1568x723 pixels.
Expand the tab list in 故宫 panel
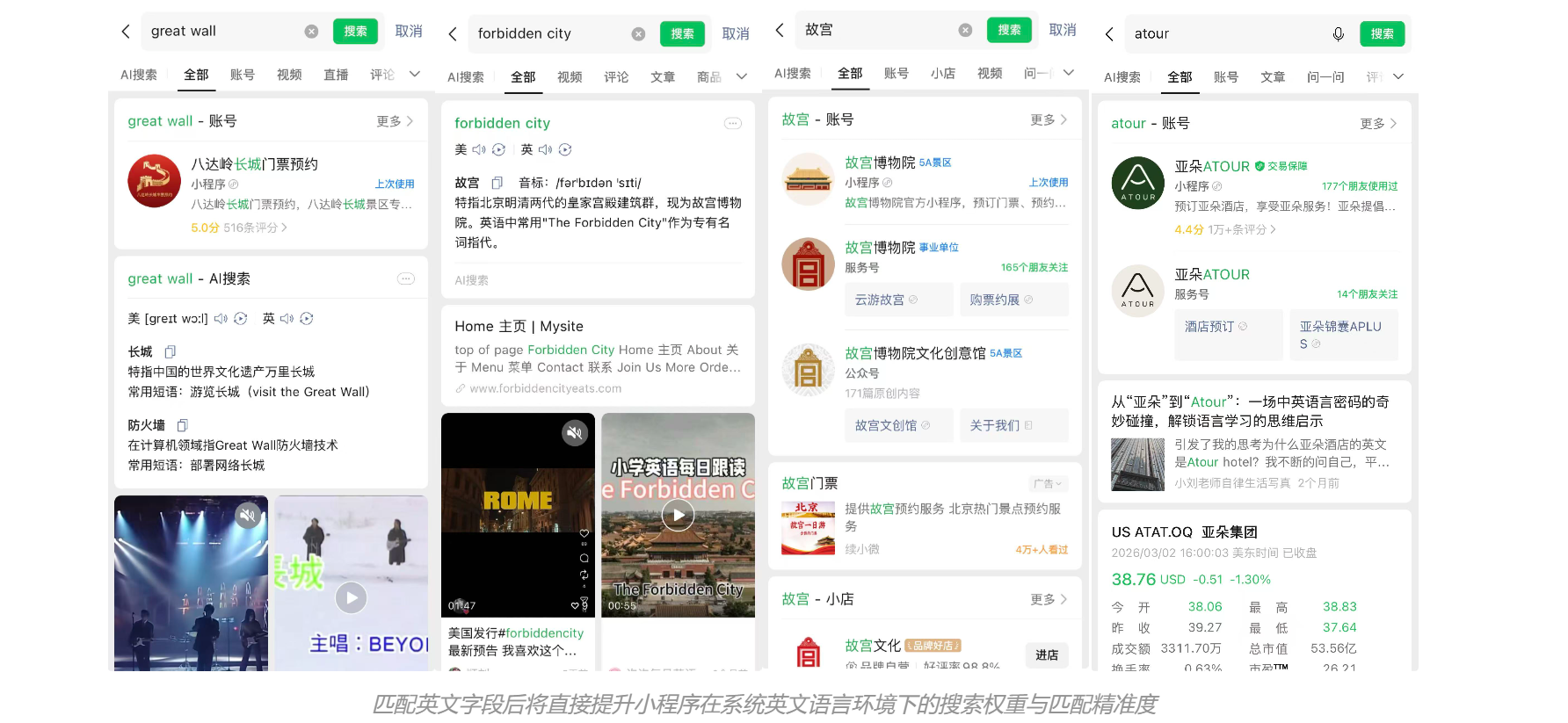(x=1069, y=73)
